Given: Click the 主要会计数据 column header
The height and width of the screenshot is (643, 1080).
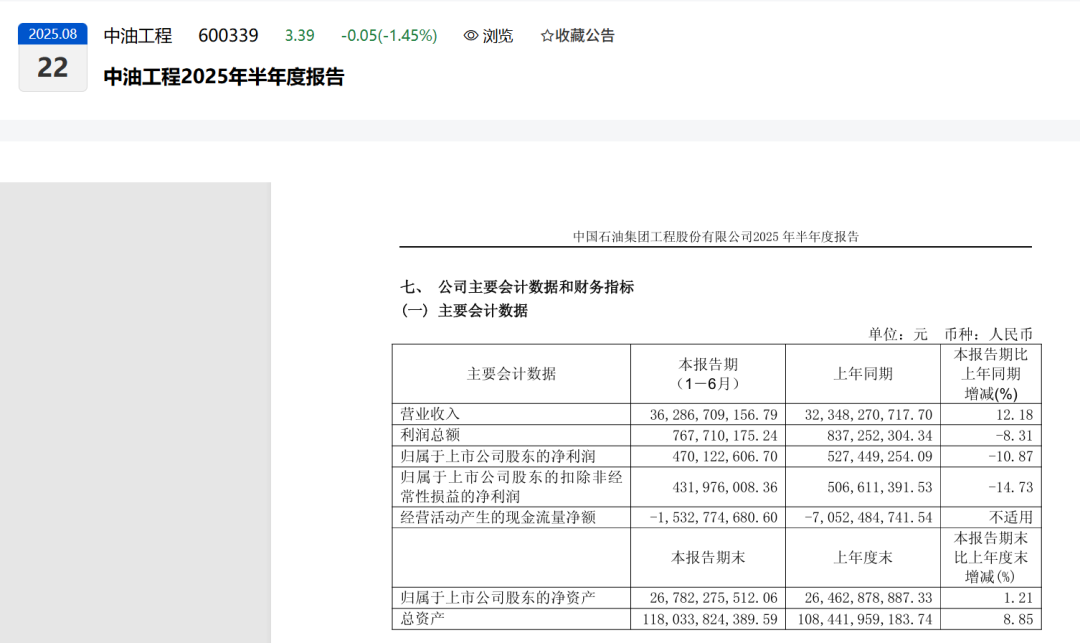Looking at the screenshot, I should pyautogui.click(x=511, y=374).
